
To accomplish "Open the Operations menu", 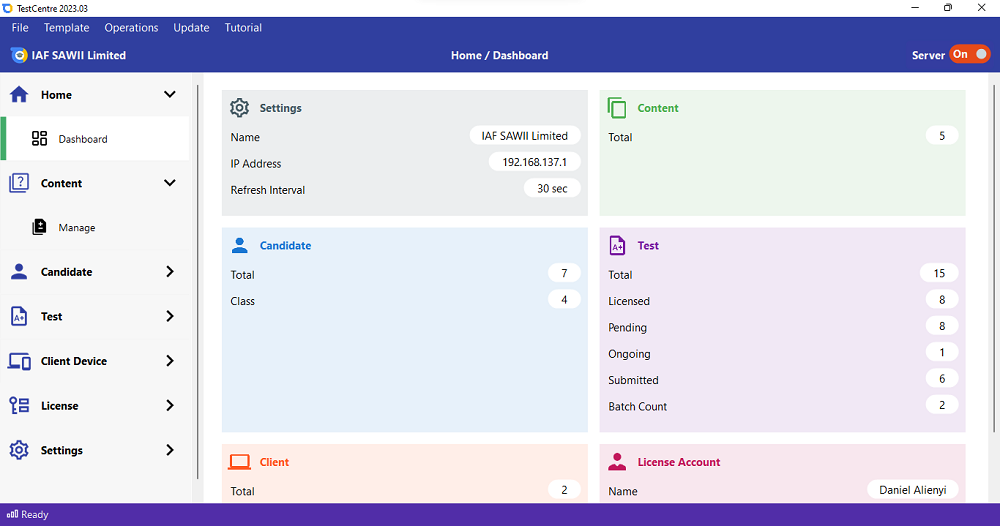I will pos(131,27).
